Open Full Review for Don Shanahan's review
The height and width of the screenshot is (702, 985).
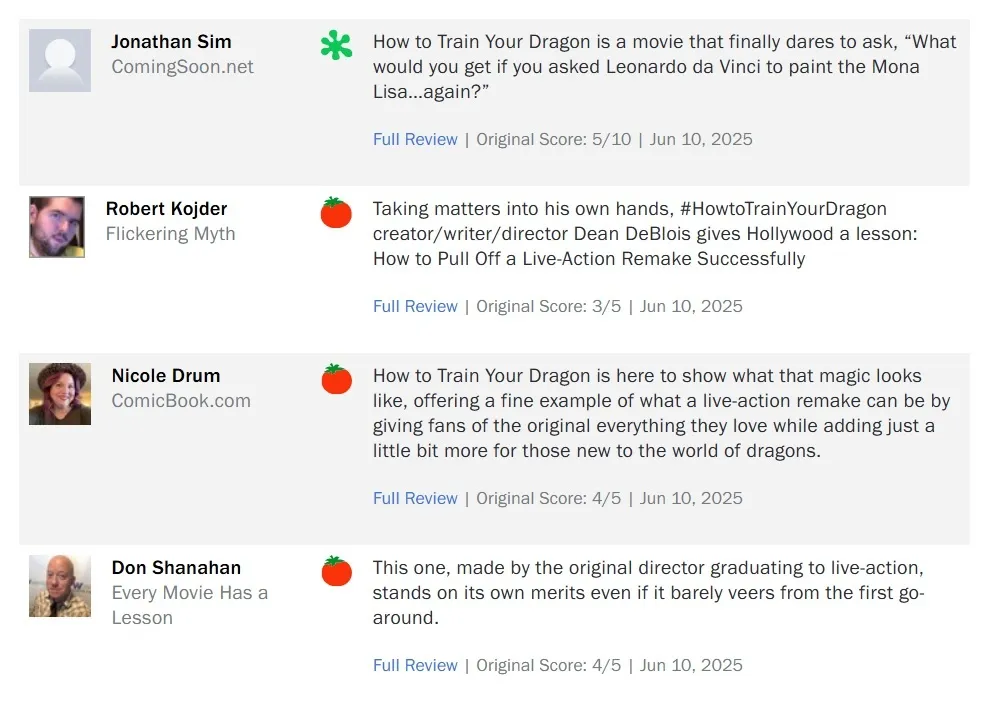tap(415, 666)
